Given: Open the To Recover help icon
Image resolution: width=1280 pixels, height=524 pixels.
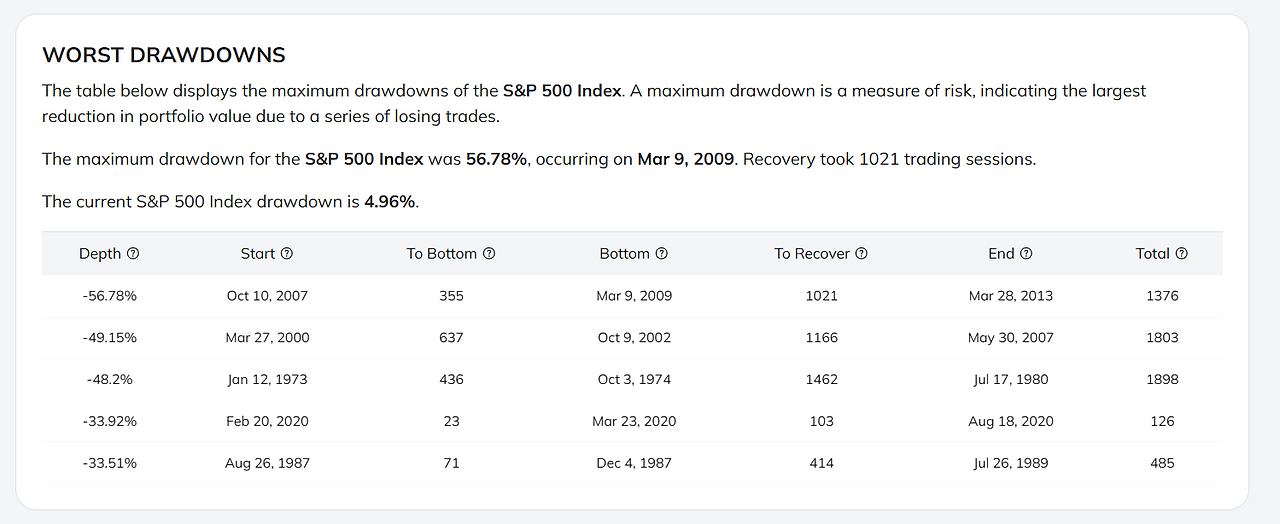Looking at the screenshot, I should [x=861, y=254].
